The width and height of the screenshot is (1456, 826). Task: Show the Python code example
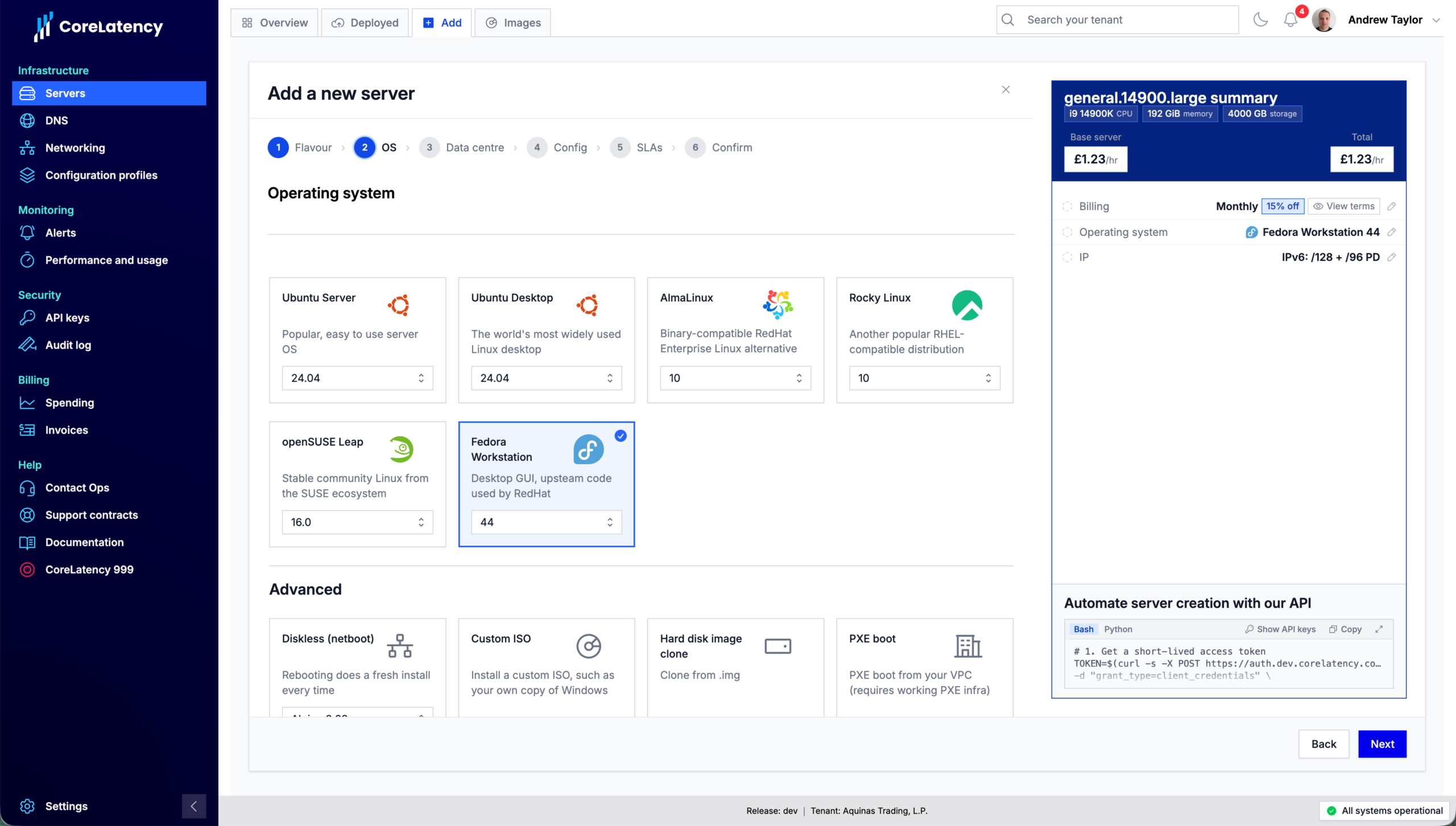1118,629
